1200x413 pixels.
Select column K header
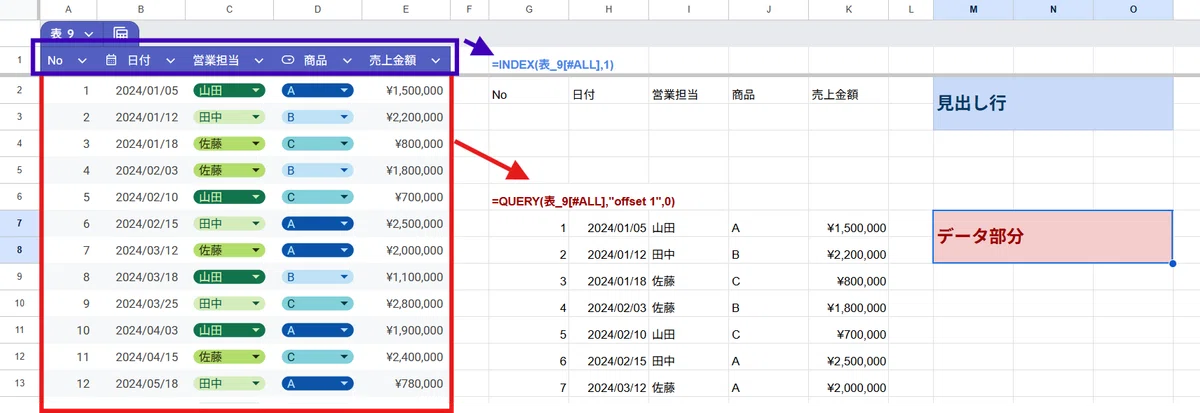[848, 9]
